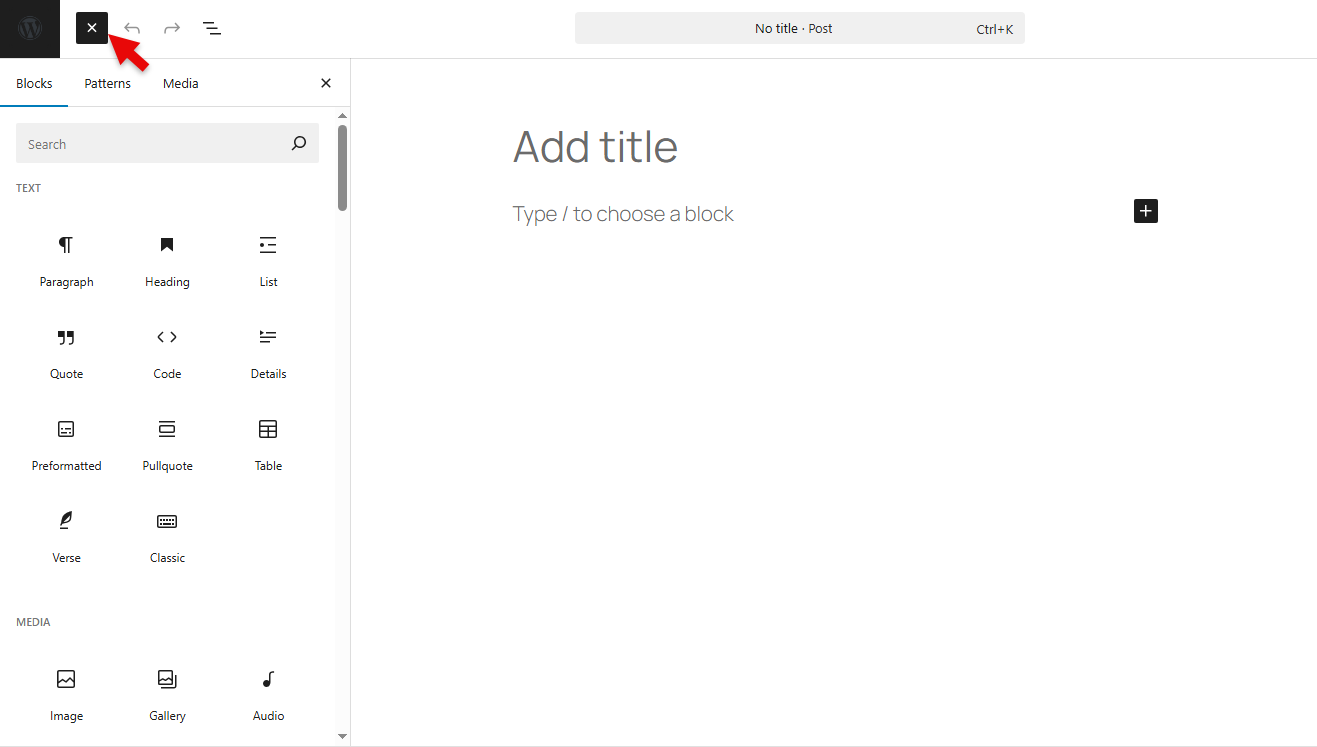Focus the block Search field
This screenshot has height=747, width=1317.
click(167, 144)
